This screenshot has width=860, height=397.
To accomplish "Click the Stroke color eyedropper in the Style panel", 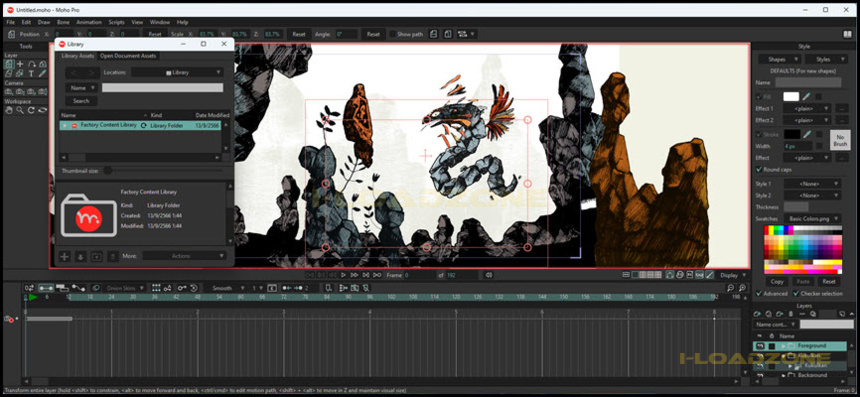I will [x=807, y=134].
